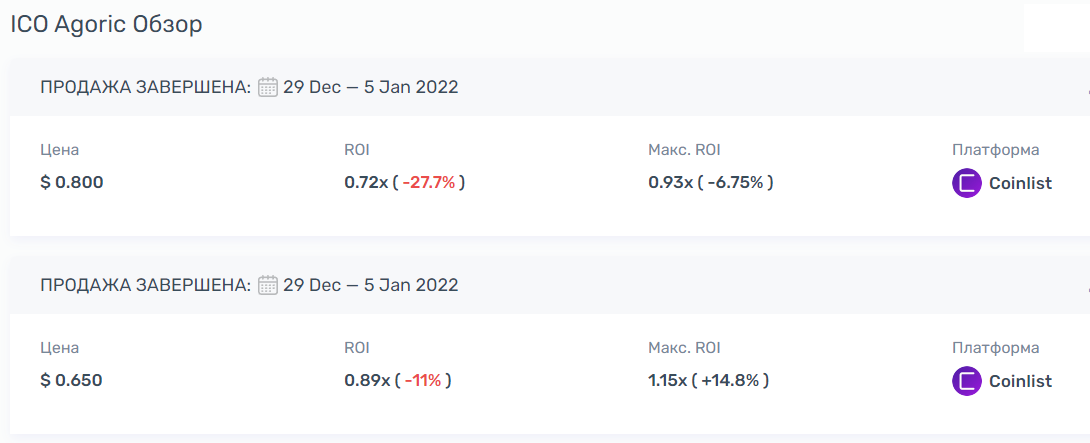Click Платформа label in the first sale card
Image resolution: width=1090 pixels, height=443 pixels.
click(995, 150)
